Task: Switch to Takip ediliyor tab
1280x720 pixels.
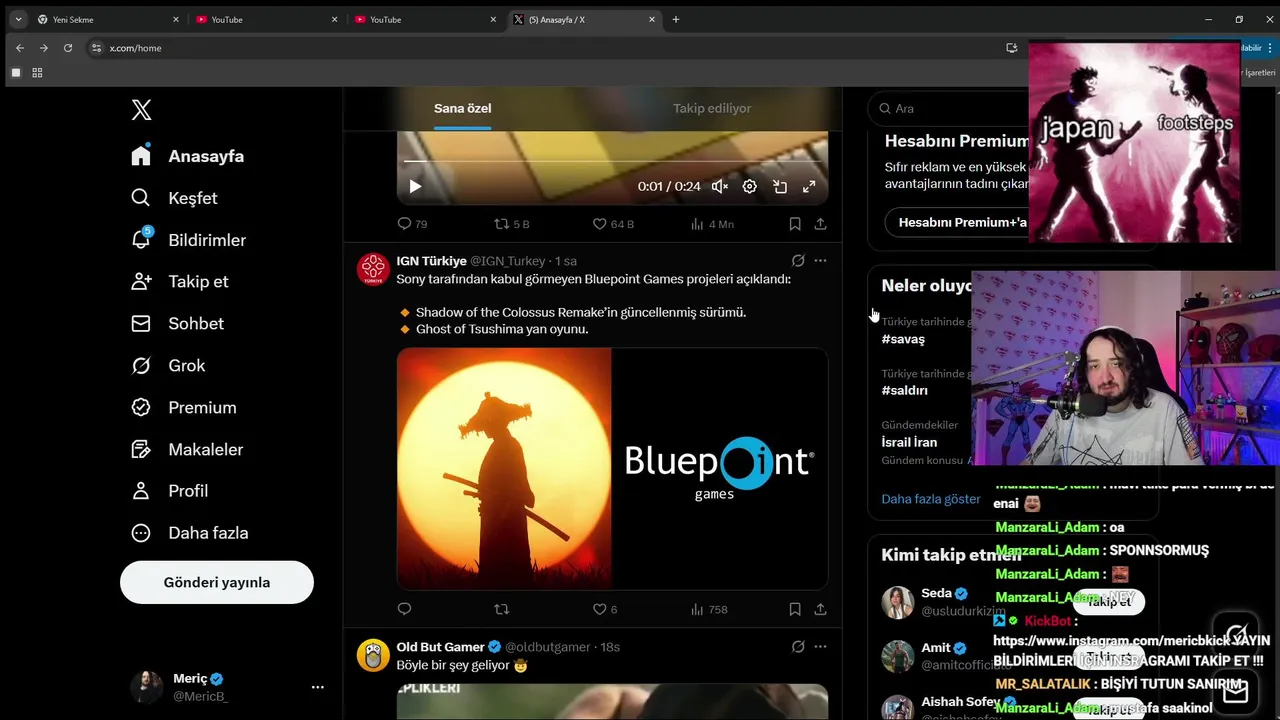Action: 711,108
